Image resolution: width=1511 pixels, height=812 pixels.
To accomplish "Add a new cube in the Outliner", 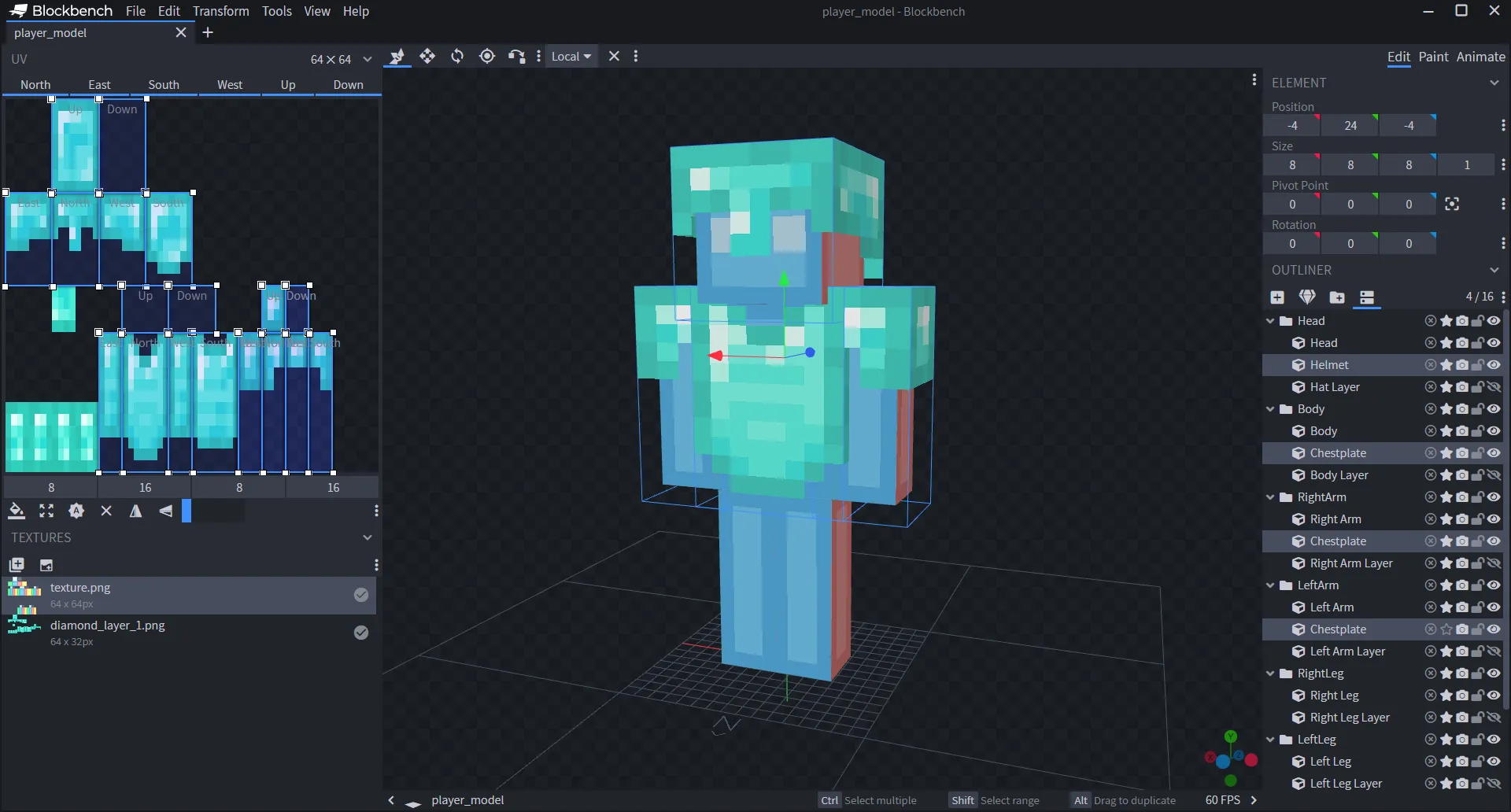I will [1277, 297].
